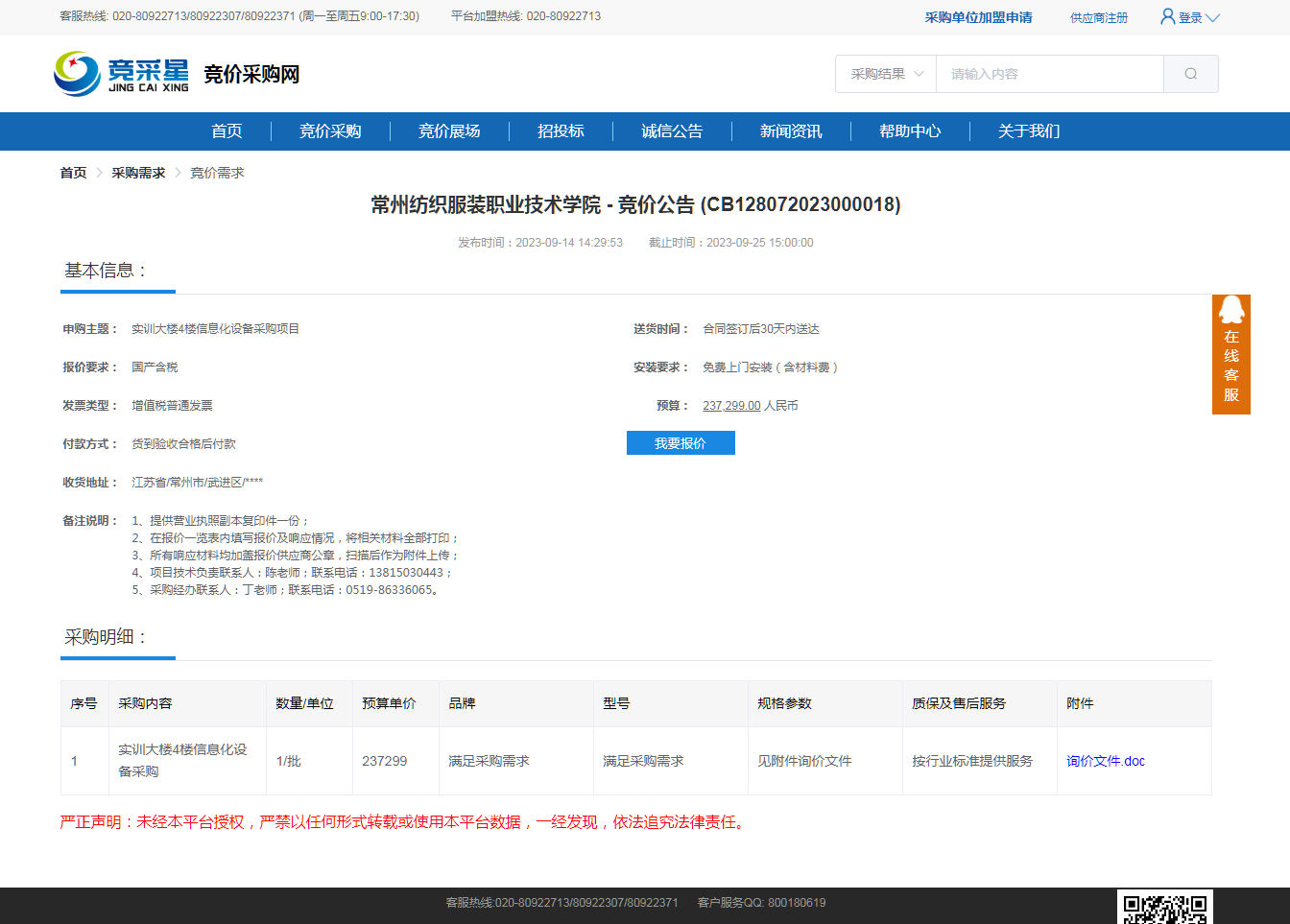Image resolution: width=1290 pixels, height=924 pixels.
Task: Go to 采购需求 in the breadcrumb
Action: (138, 173)
